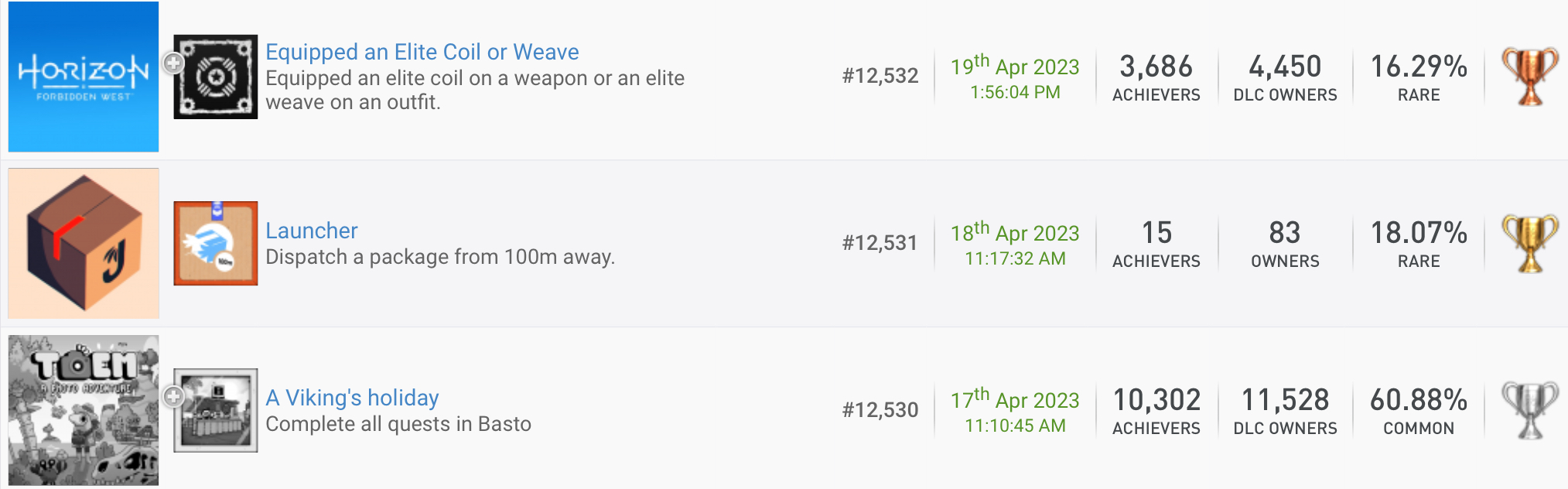Screen dimensions: 1568x489
Task: Expand the TOEM trophy plus icon
Action: pyautogui.click(x=173, y=396)
